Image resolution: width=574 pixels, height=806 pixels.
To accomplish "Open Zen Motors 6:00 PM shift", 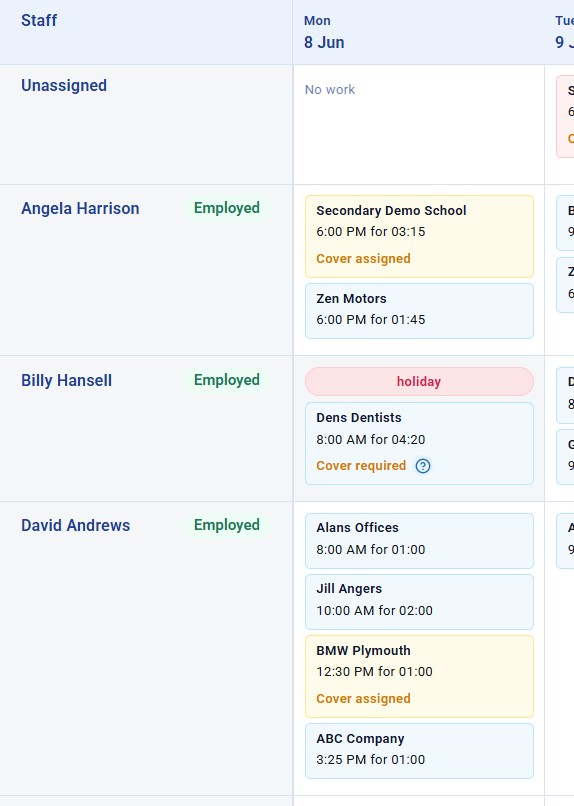I will pos(419,311).
